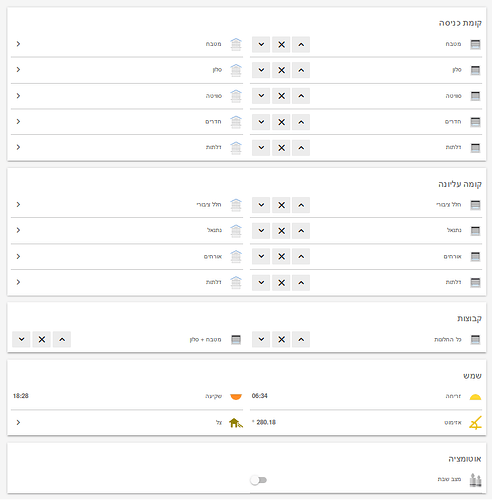The height and width of the screenshot is (500, 492).
Task: Click the window blind icon for מטבח
Action: pos(475,44)
